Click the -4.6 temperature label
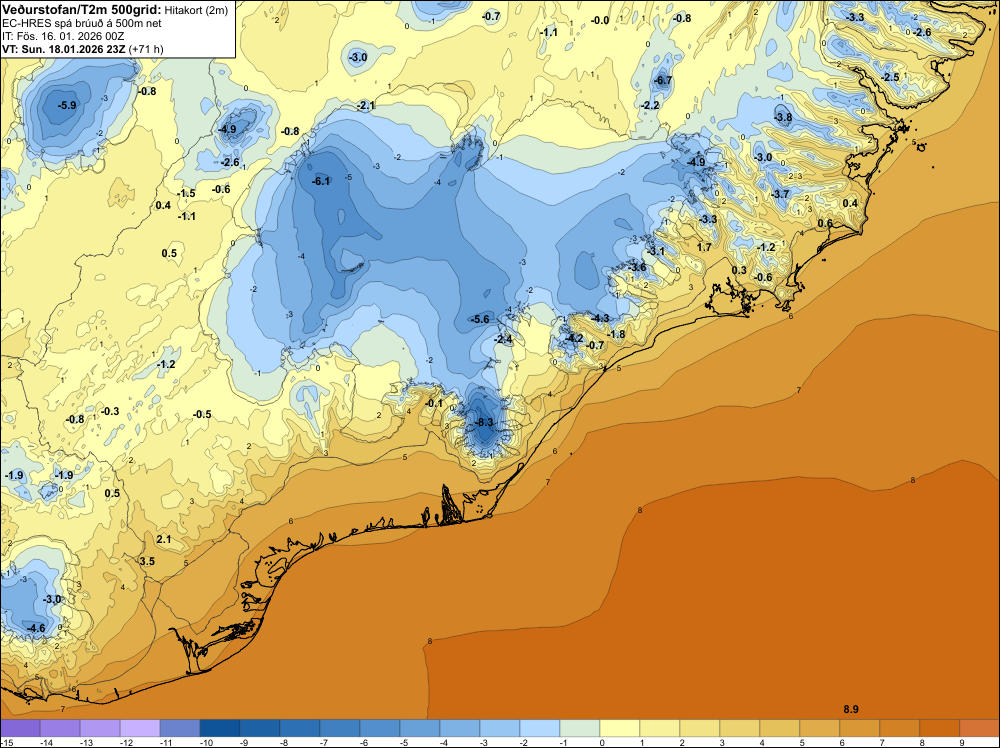Image resolution: width=1000 pixels, height=748 pixels. coord(36,628)
